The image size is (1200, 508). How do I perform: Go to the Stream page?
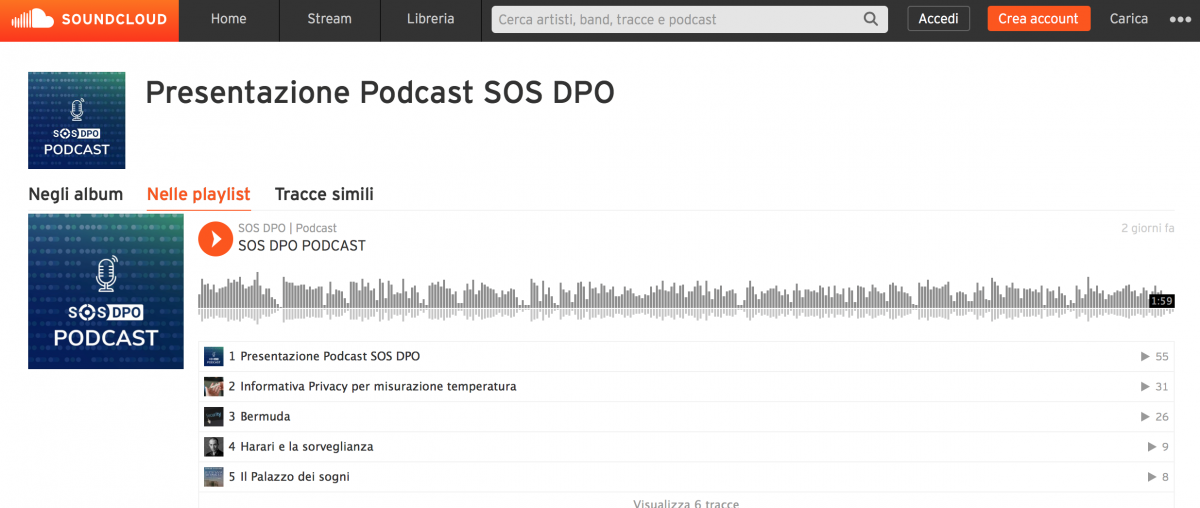click(329, 19)
